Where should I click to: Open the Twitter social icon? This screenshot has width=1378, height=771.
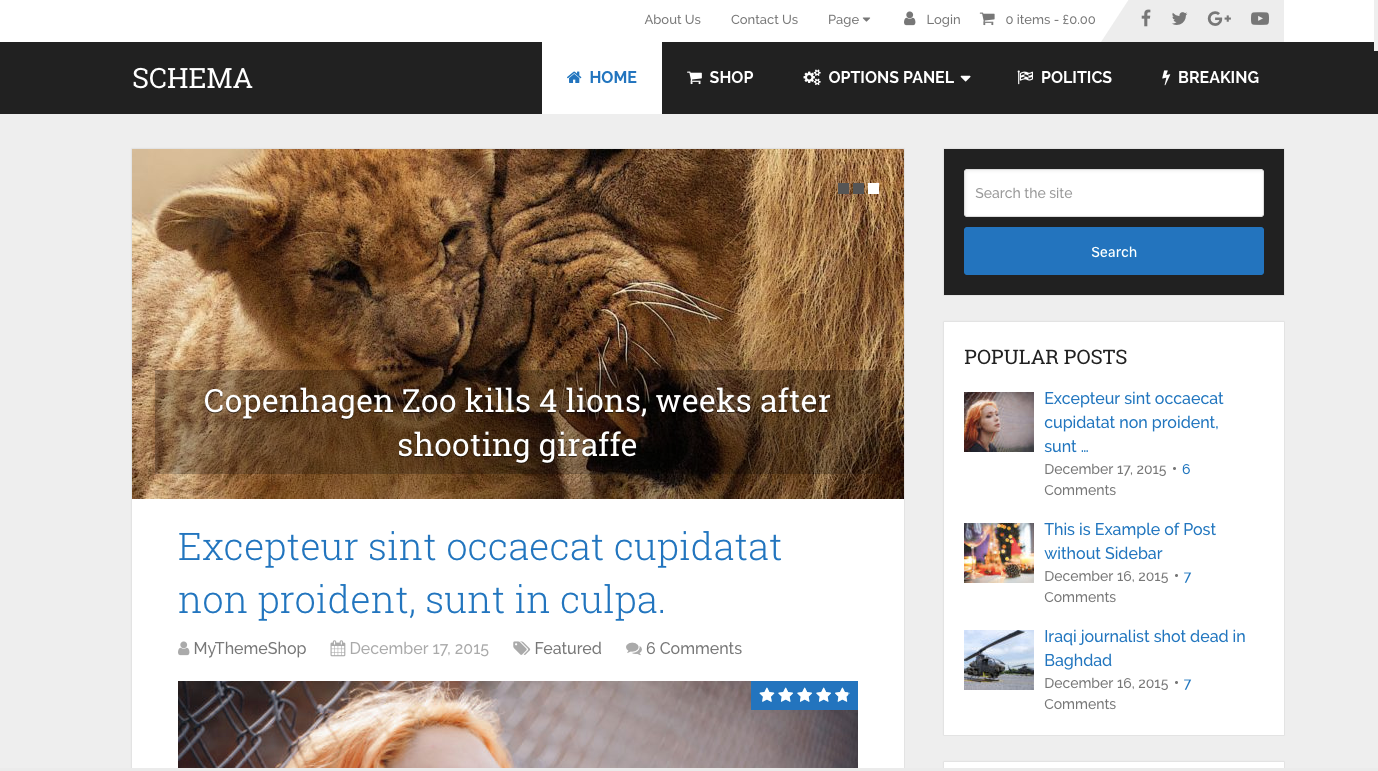(x=1180, y=19)
